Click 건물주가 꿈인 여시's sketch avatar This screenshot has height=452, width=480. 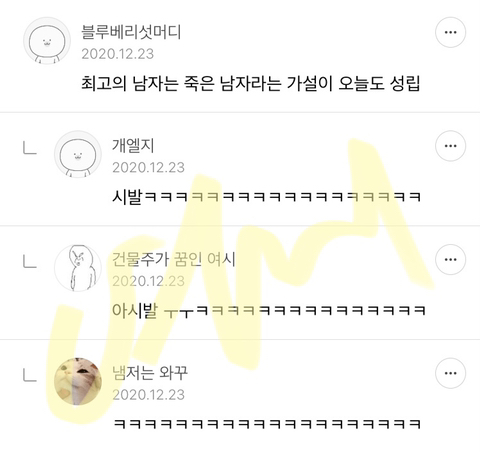[78, 268]
